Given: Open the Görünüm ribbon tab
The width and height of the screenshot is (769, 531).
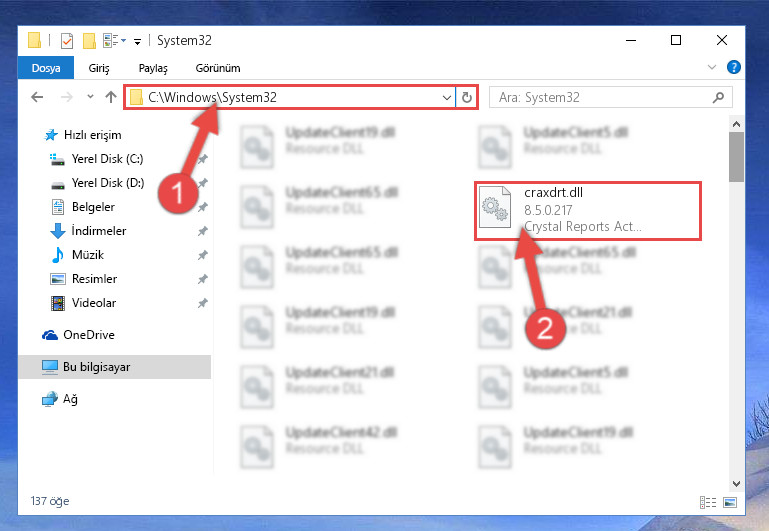Looking at the screenshot, I should point(218,68).
